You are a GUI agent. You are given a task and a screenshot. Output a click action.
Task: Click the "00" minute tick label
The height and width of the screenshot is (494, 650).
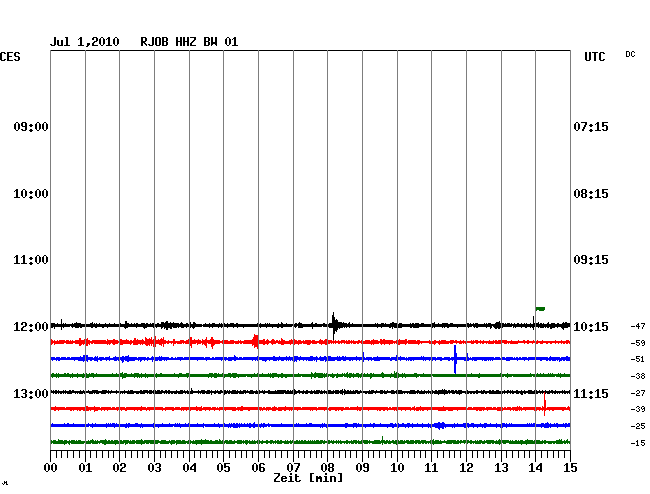point(51,468)
